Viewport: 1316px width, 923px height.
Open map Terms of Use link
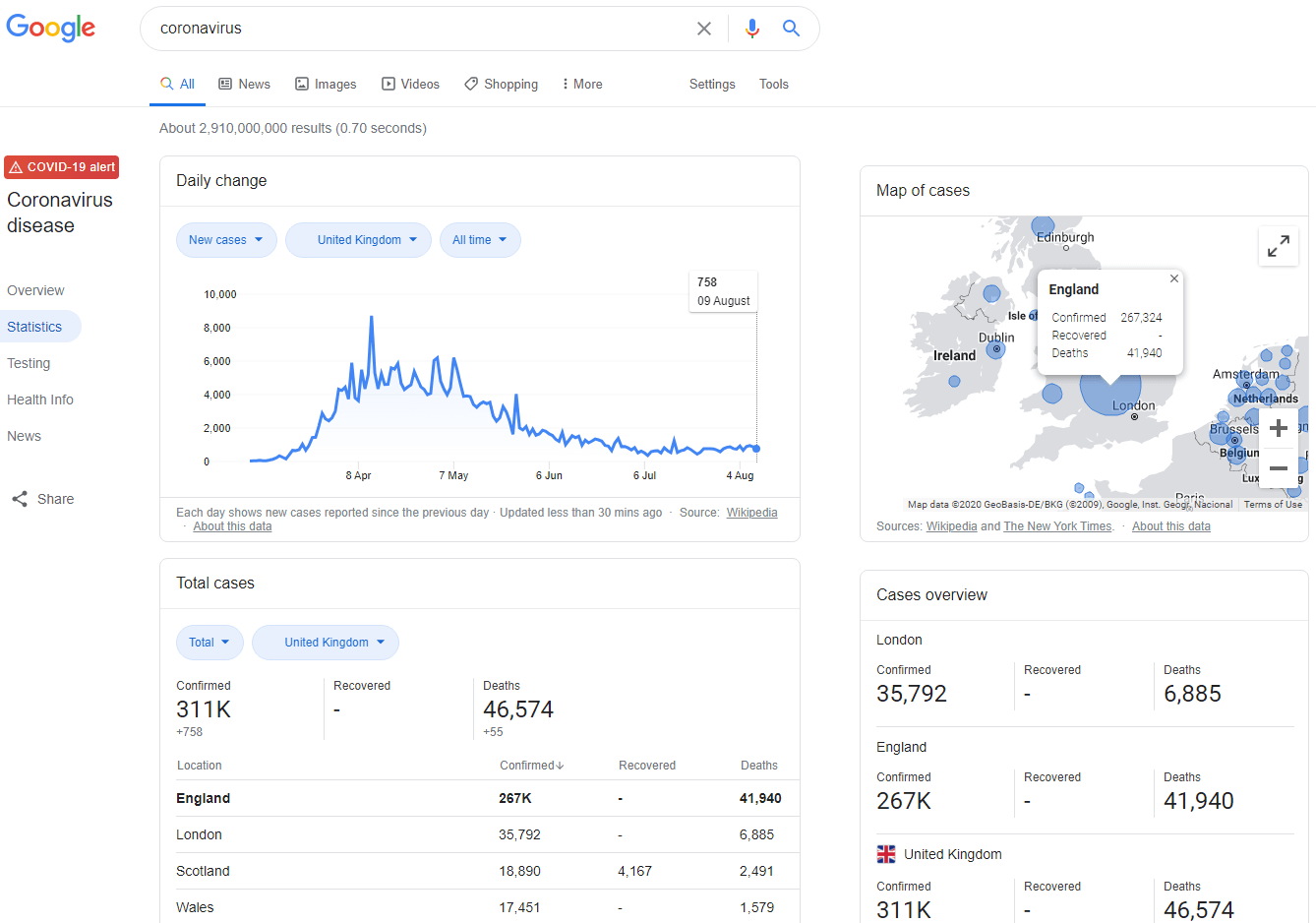click(1273, 505)
